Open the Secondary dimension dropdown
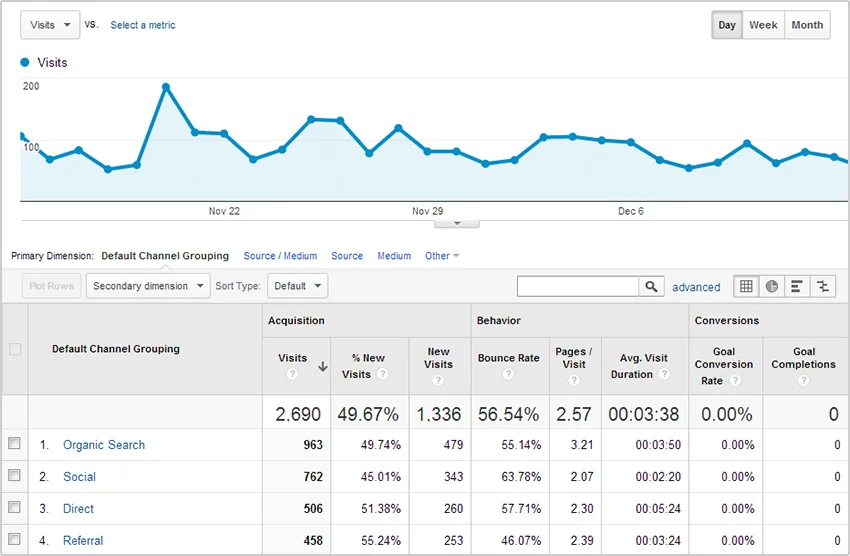Viewport: 850px width, 556px height. [x=148, y=286]
